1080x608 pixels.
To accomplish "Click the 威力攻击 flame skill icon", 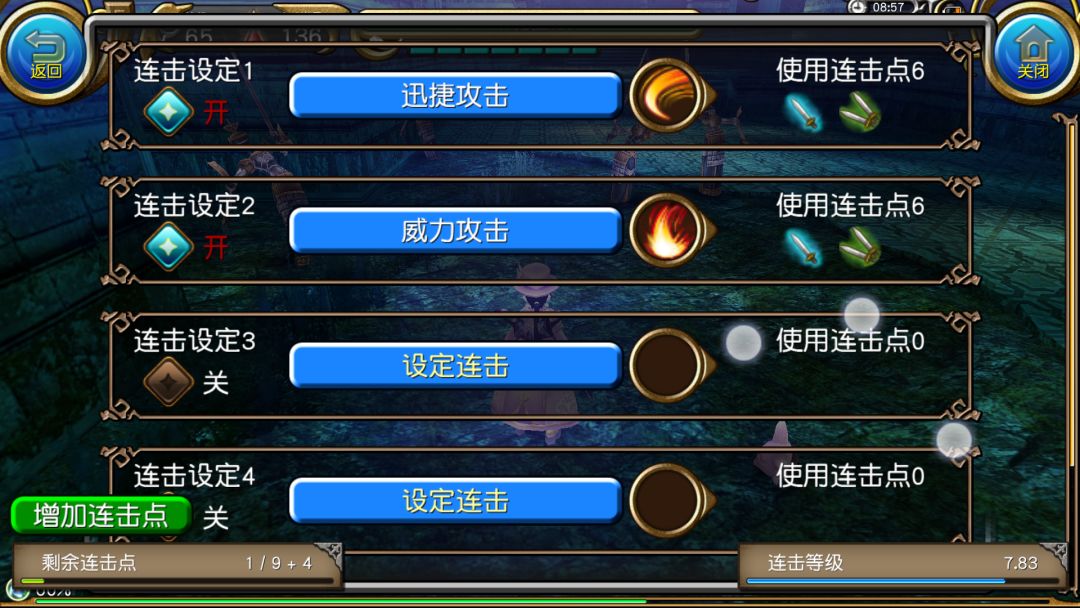I will click(669, 231).
